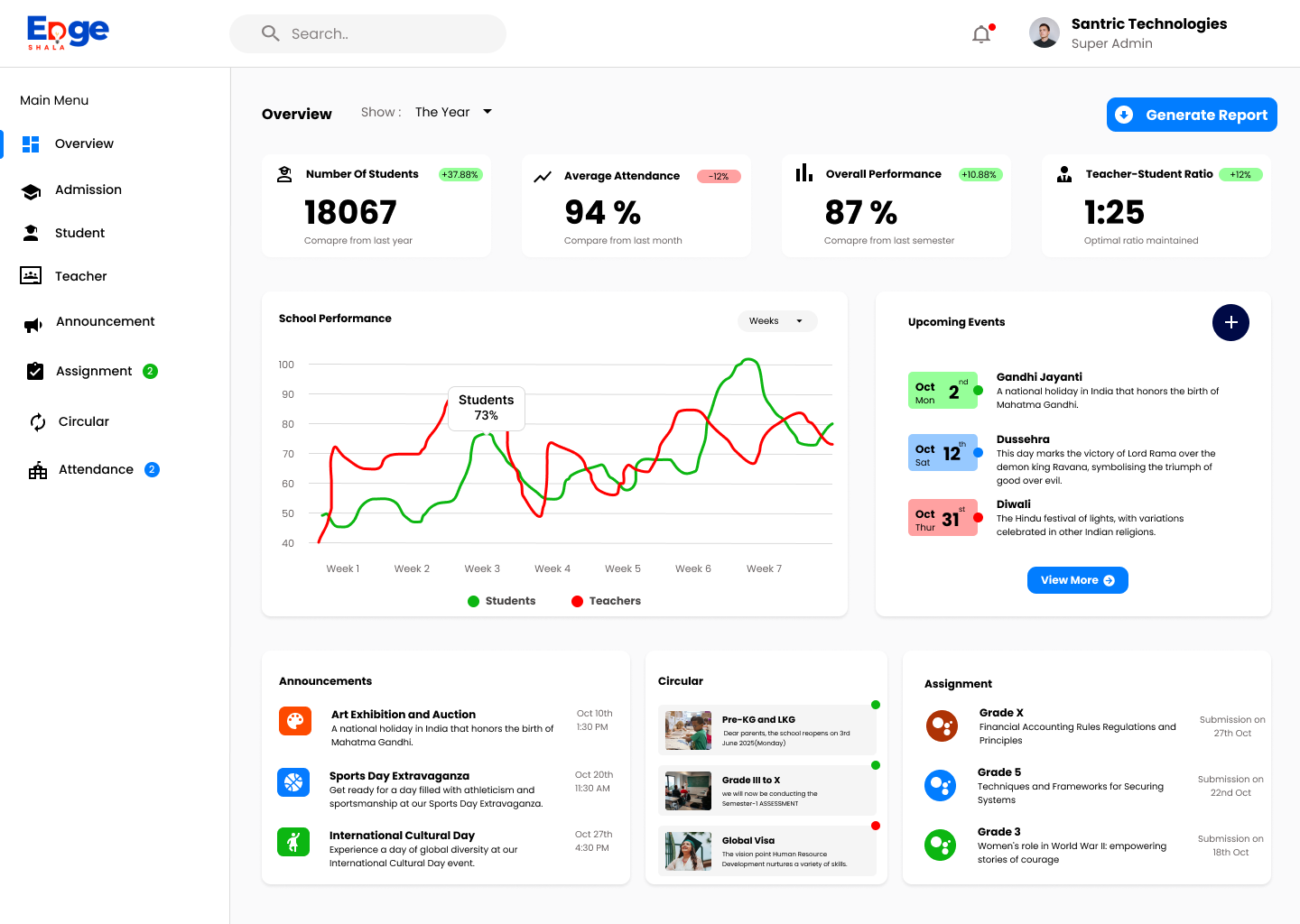Go to the Student menu item
The height and width of the screenshot is (924, 1300).
pyautogui.click(x=79, y=233)
